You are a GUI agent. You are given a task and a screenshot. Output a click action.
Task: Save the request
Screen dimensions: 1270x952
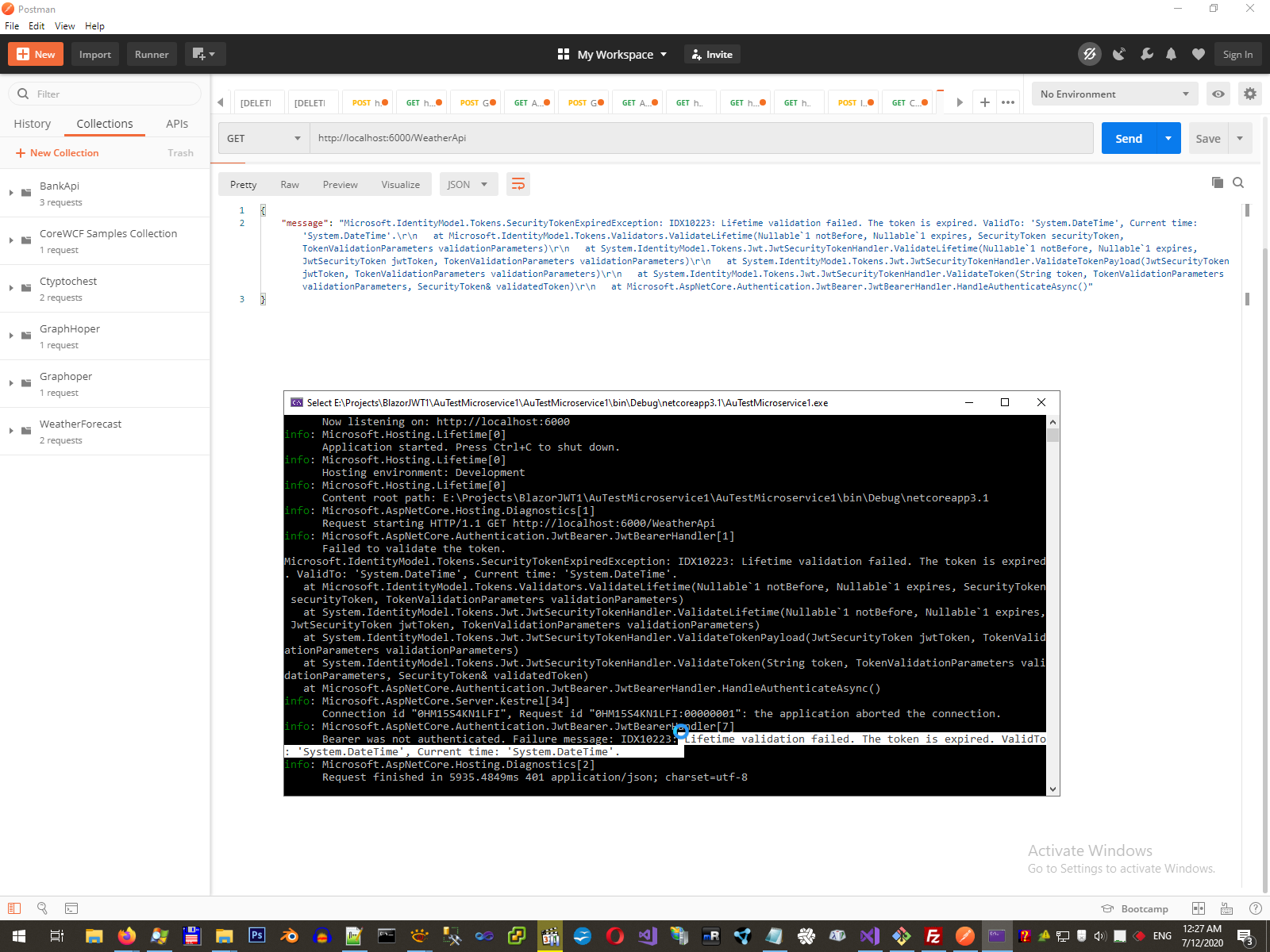click(1208, 138)
